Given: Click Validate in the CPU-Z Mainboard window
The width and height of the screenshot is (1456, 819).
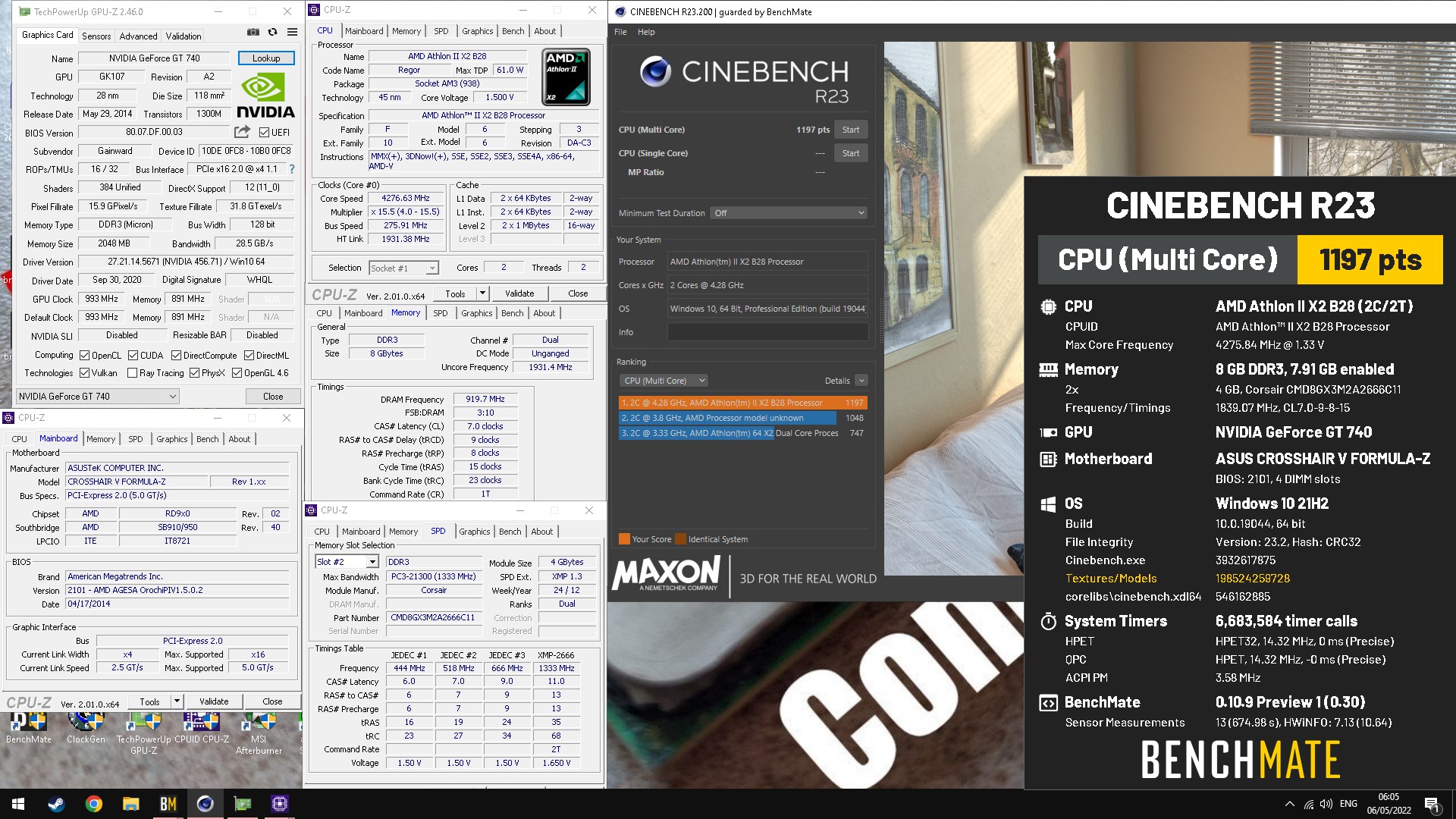Looking at the screenshot, I should tap(214, 701).
